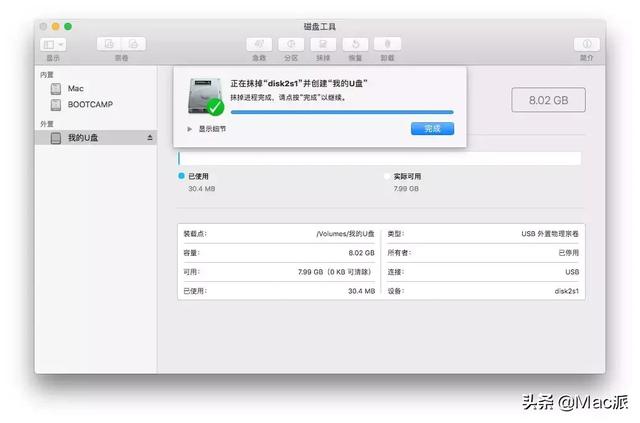This screenshot has height=423, width=640.
Task: Click the 内置 sidebar section header
Action: coord(47,75)
